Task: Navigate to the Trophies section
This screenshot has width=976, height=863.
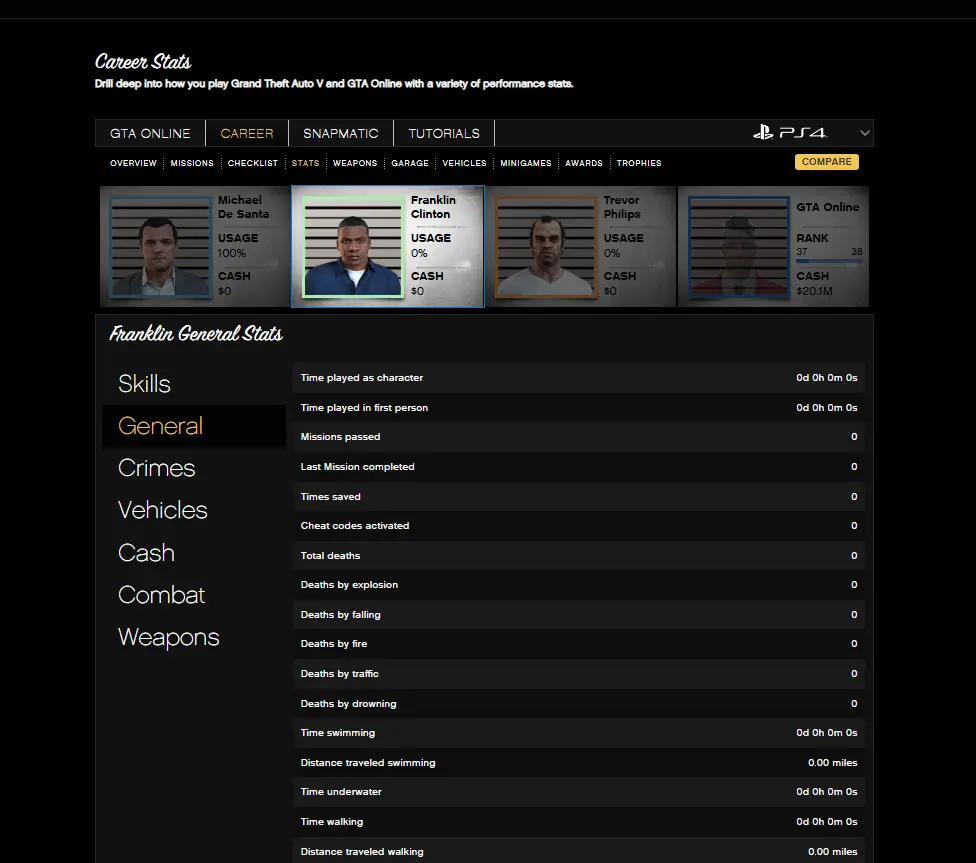Action: [x=639, y=163]
